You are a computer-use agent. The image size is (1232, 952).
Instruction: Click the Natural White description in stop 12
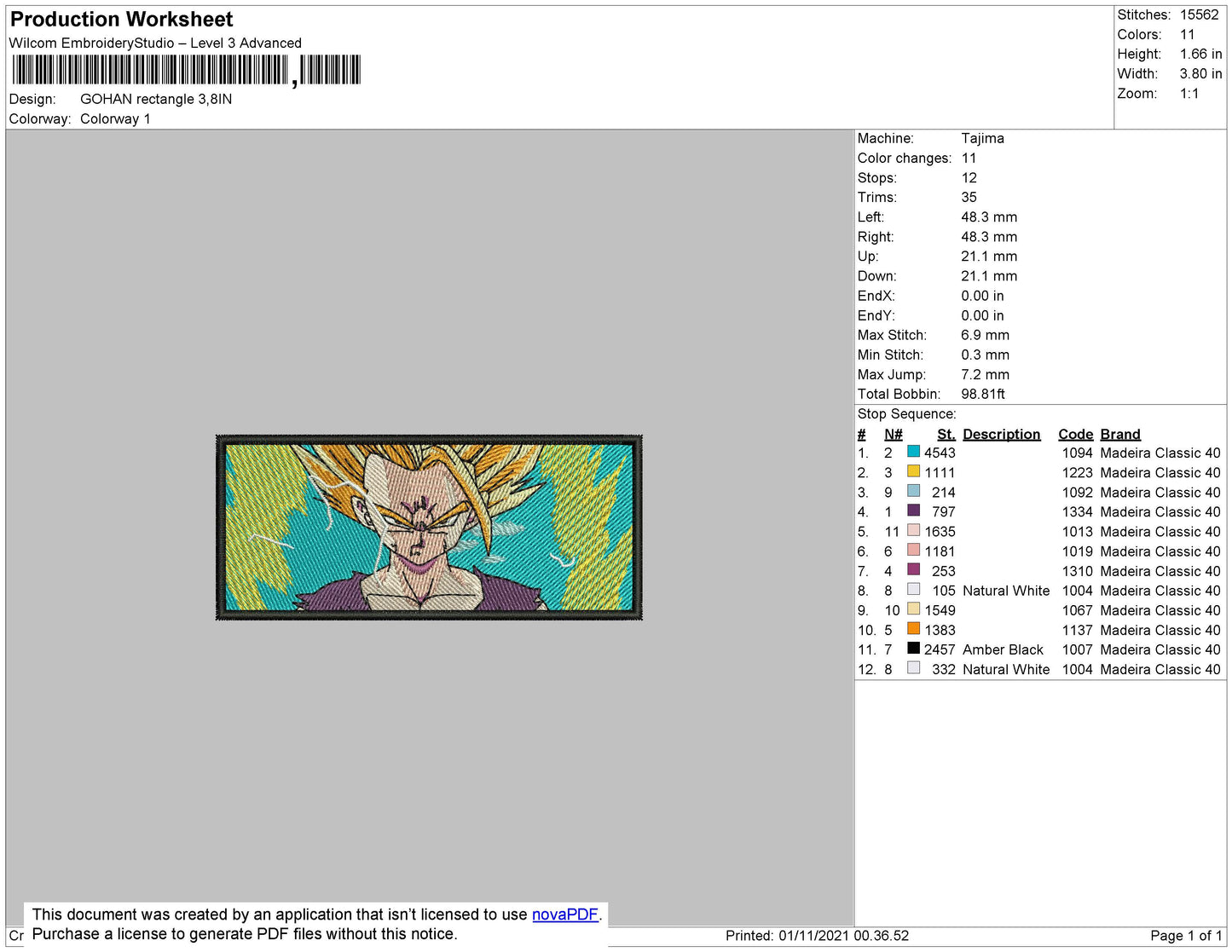(1006, 670)
